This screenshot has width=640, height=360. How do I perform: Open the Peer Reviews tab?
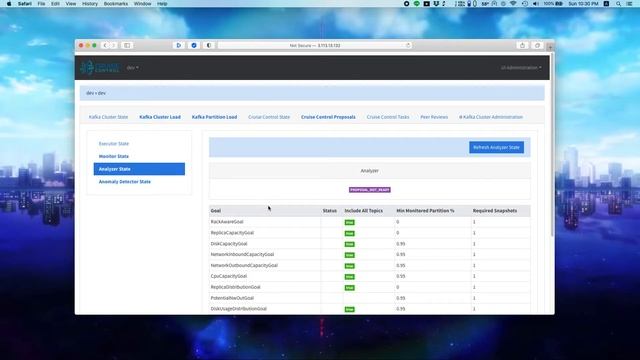pos(434,117)
